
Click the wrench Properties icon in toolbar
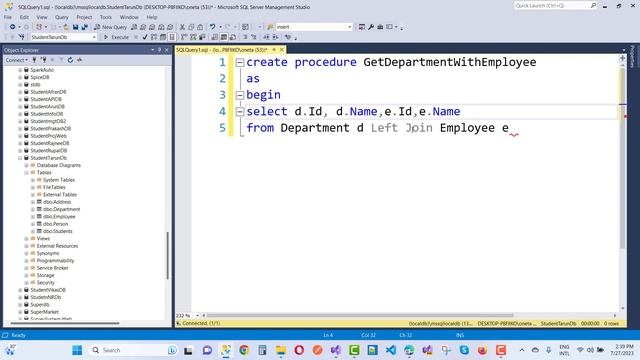(371, 27)
